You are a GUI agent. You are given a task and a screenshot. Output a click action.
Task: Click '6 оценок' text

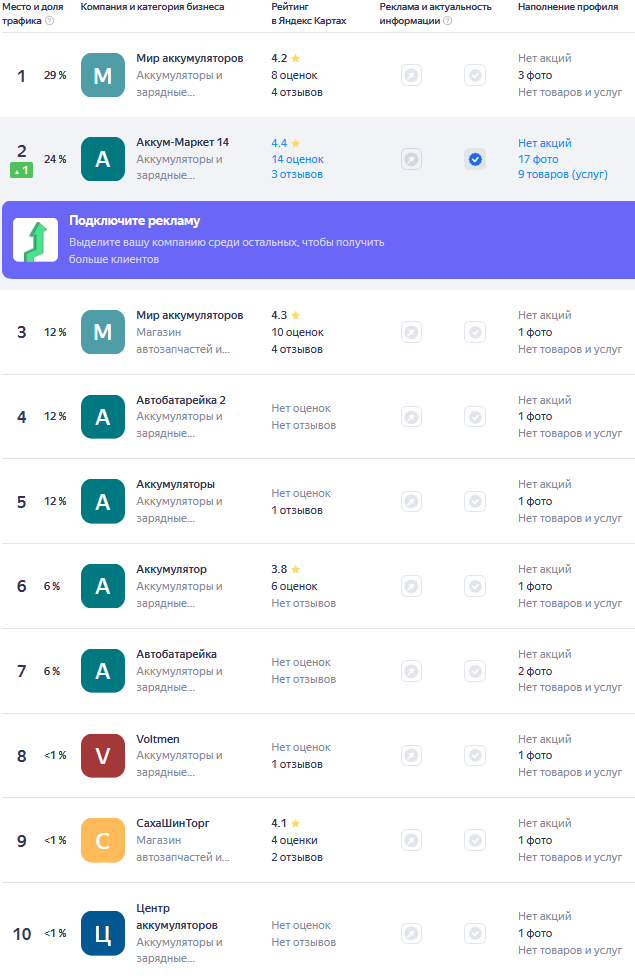(x=294, y=586)
